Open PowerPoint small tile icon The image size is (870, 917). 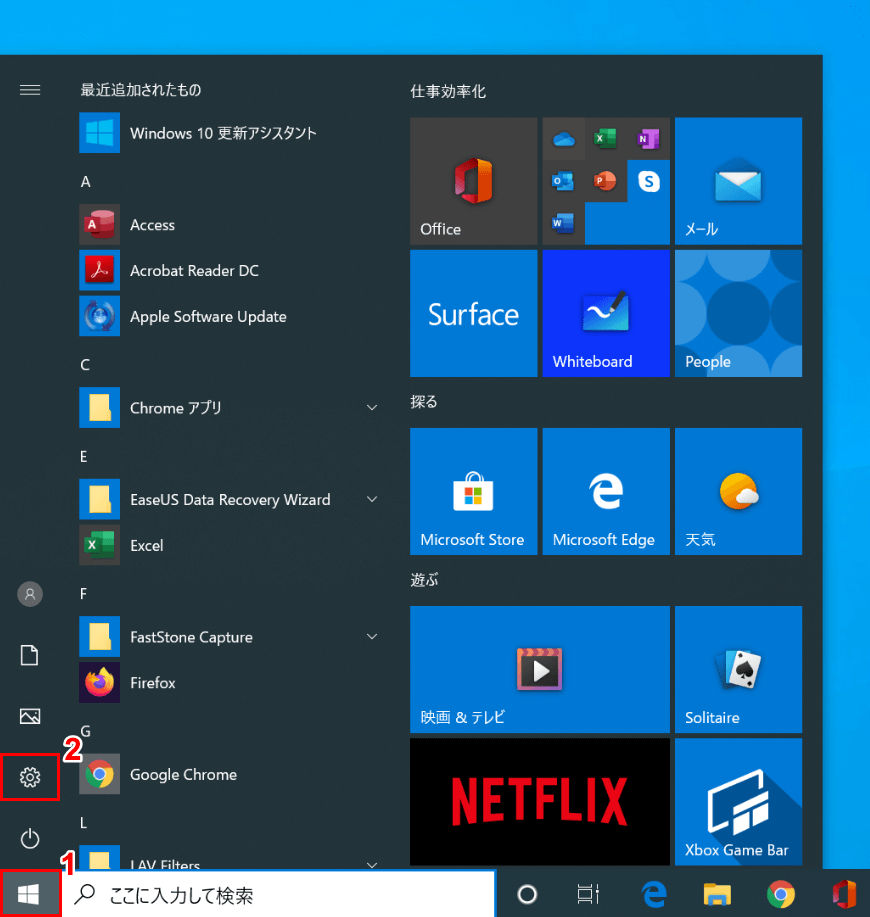click(x=606, y=181)
